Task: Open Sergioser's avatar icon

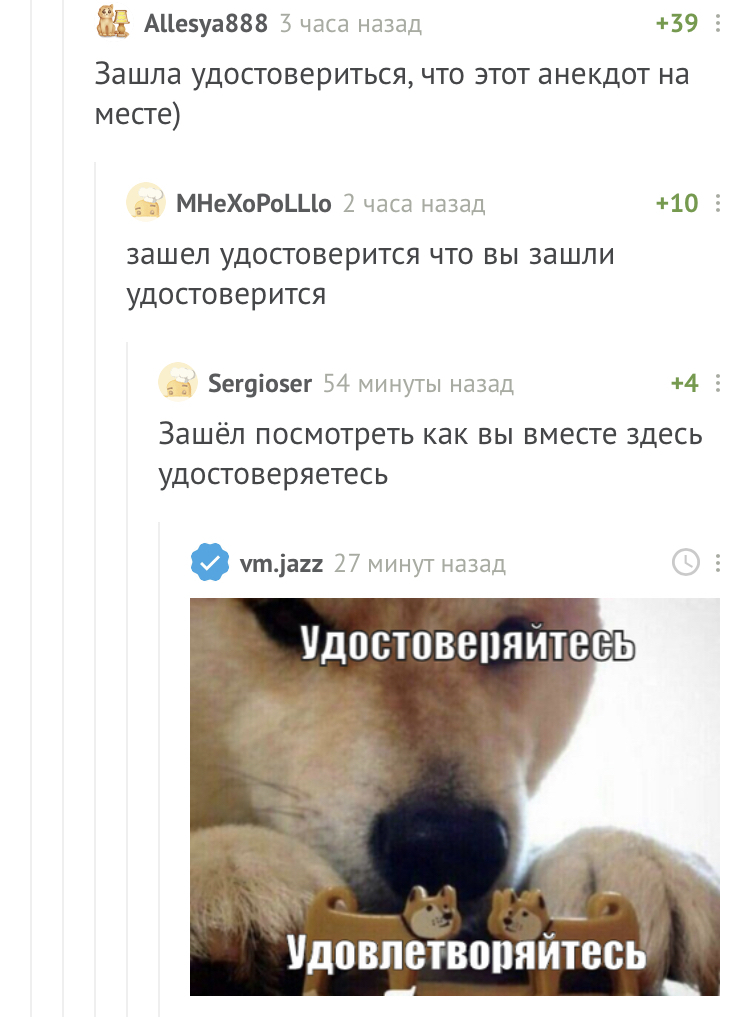Action: click(178, 382)
